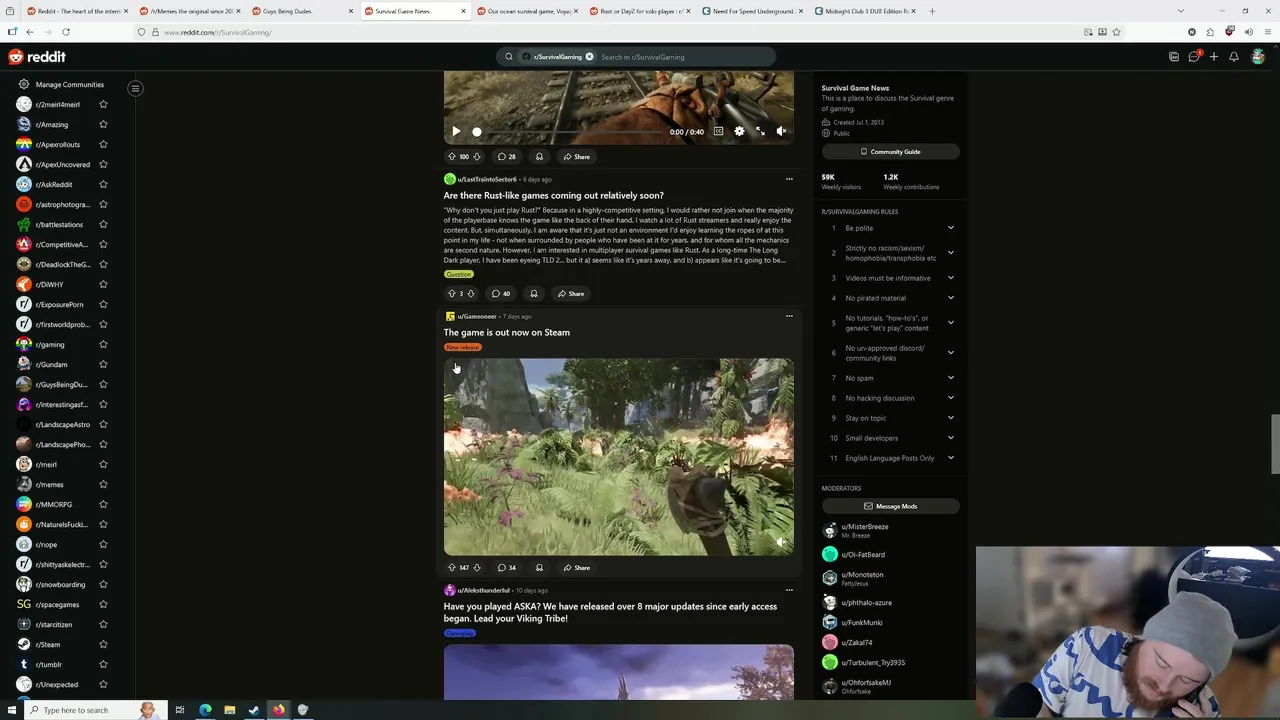Open a new browser tab
The height and width of the screenshot is (720, 1280).
[x=932, y=11]
